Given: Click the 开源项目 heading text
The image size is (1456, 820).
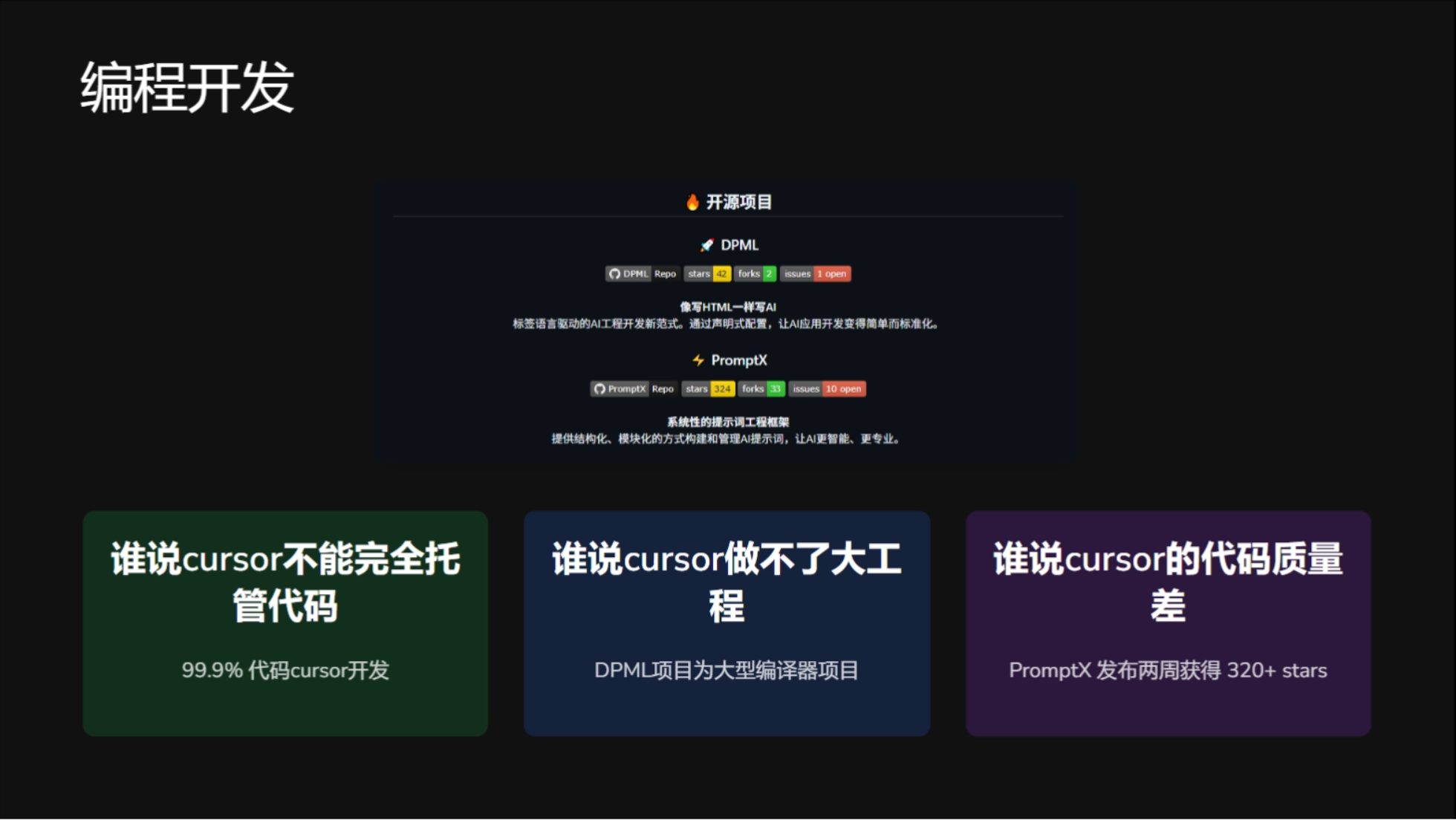Looking at the screenshot, I should (739, 202).
